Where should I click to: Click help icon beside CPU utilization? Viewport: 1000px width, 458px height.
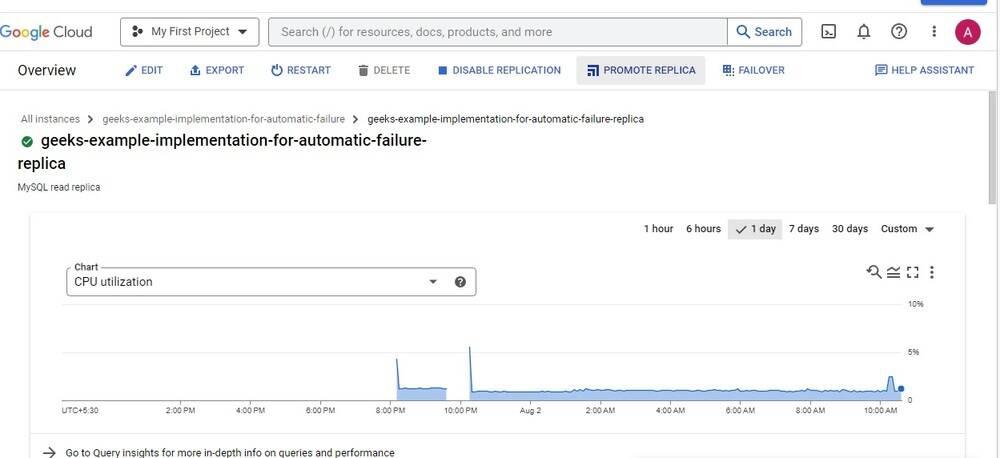[x=460, y=282]
